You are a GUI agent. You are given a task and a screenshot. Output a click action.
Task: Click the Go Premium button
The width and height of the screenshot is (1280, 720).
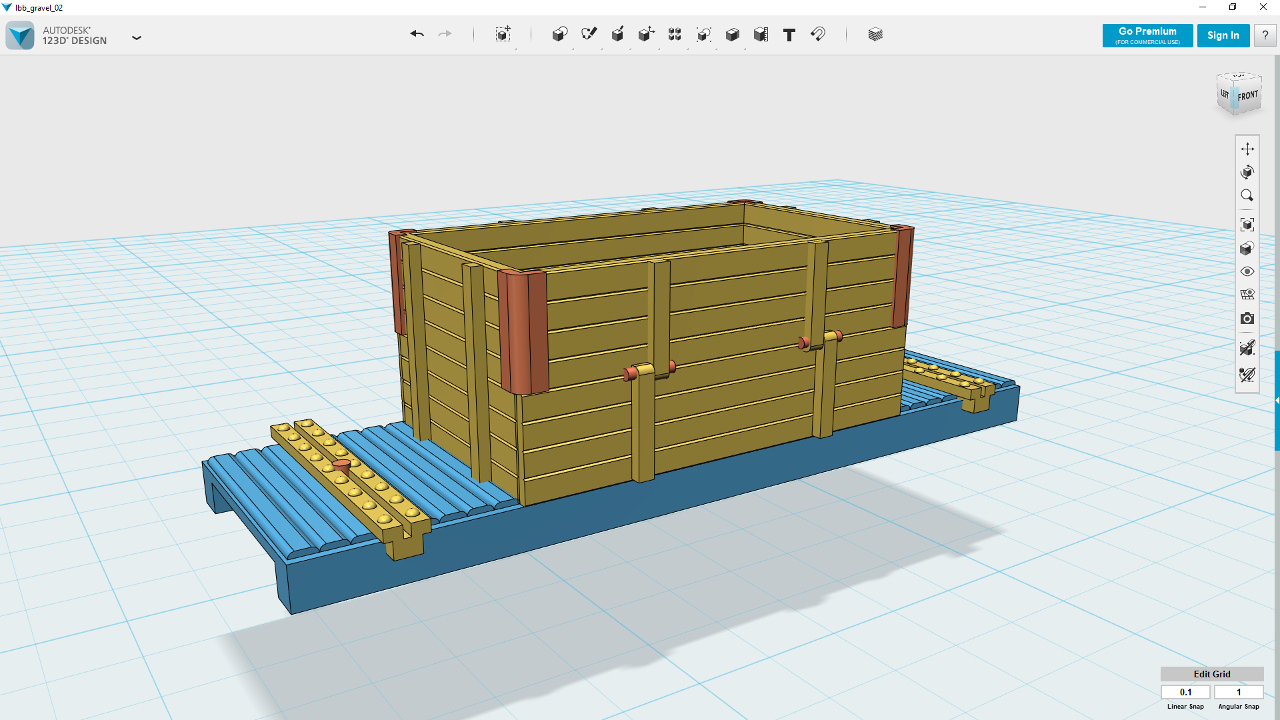(1147, 35)
